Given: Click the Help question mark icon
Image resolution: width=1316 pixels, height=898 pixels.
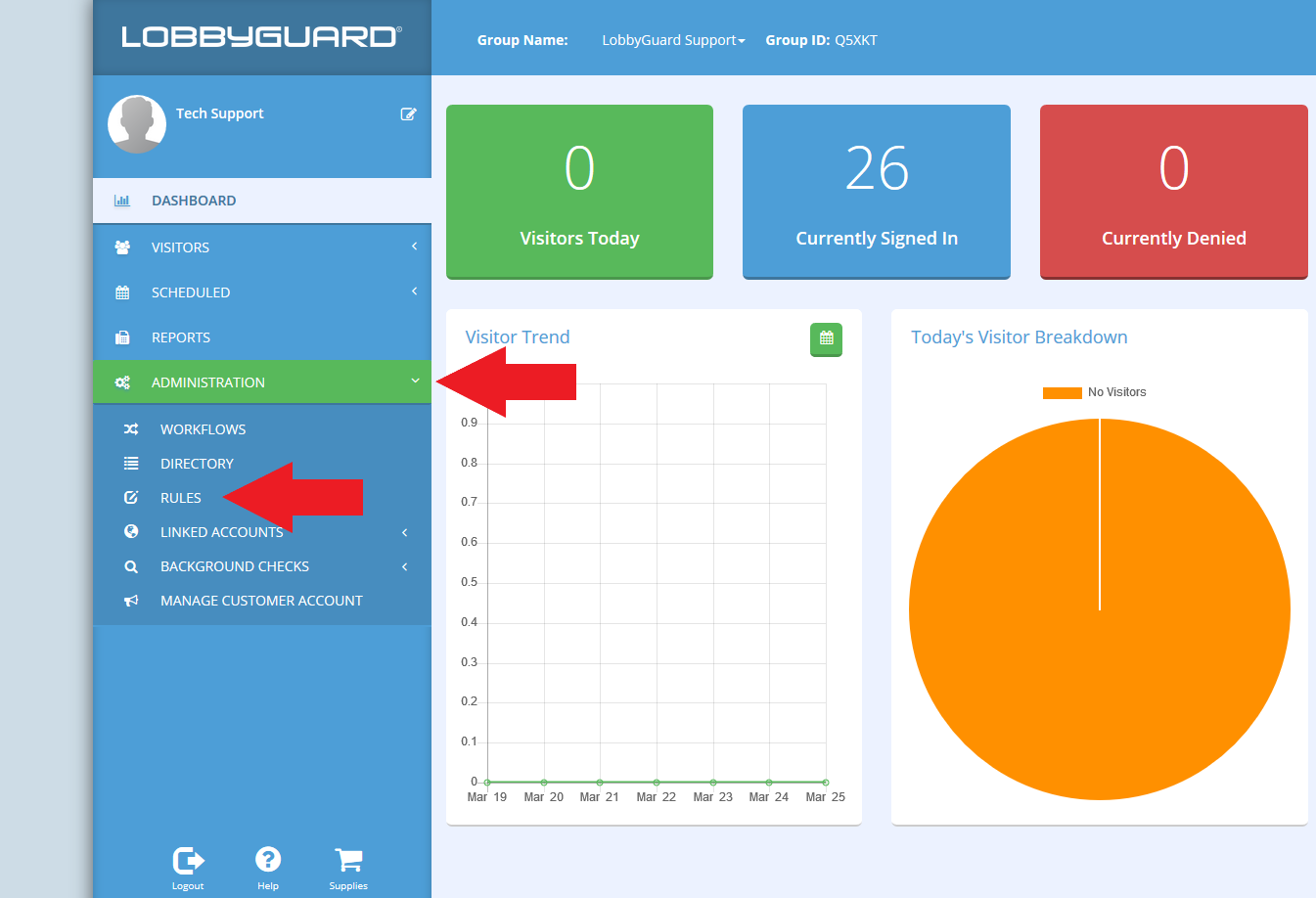Looking at the screenshot, I should click(x=268, y=859).
